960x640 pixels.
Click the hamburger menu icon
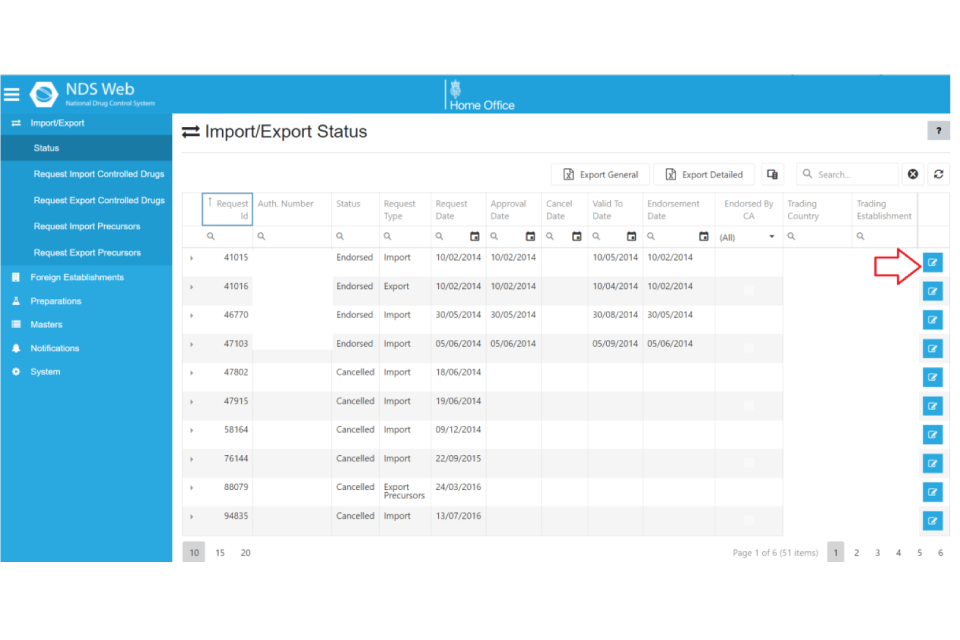[12, 95]
